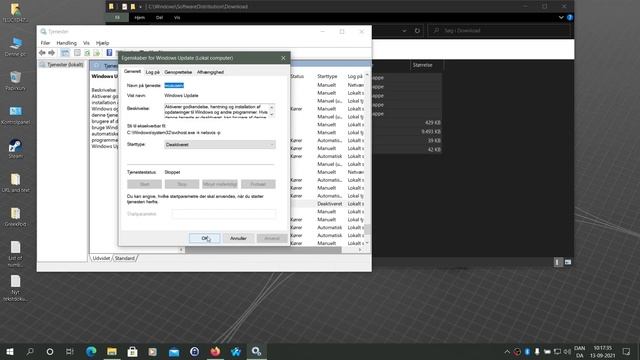Sort services by the Starttype column
This screenshot has width=640, height=360.
tap(327, 76)
